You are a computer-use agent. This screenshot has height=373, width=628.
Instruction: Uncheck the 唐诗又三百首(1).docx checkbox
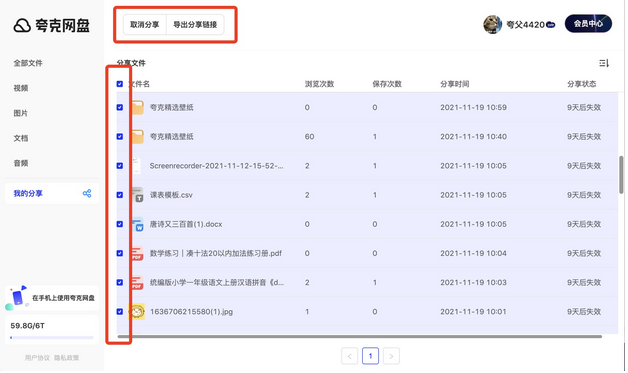point(120,224)
